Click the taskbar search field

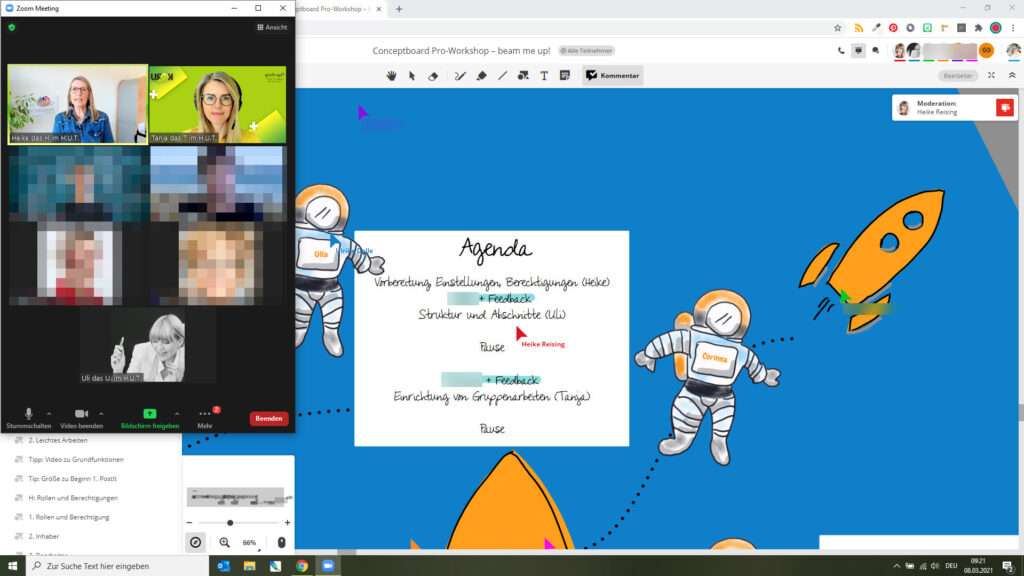click(x=118, y=566)
